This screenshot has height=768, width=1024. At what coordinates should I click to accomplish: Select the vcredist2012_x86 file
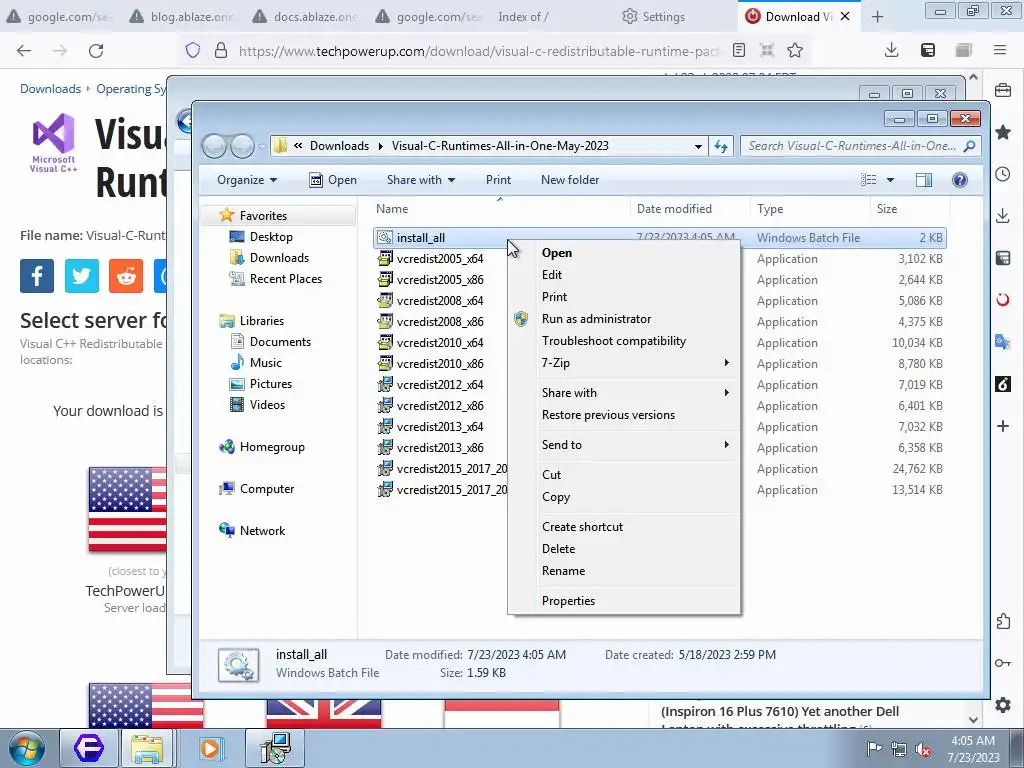pos(440,406)
